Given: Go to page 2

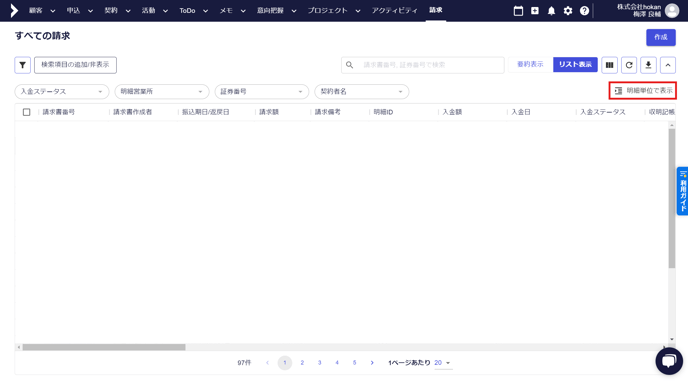Looking at the screenshot, I should (302, 363).
